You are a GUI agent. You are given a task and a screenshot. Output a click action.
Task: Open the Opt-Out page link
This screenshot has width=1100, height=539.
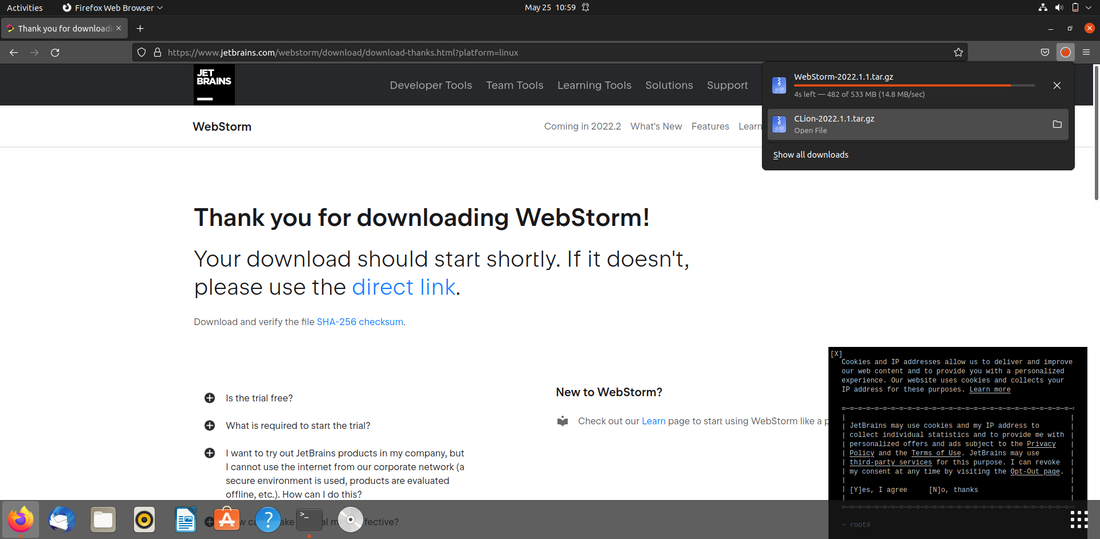[x=1035, y=472]
